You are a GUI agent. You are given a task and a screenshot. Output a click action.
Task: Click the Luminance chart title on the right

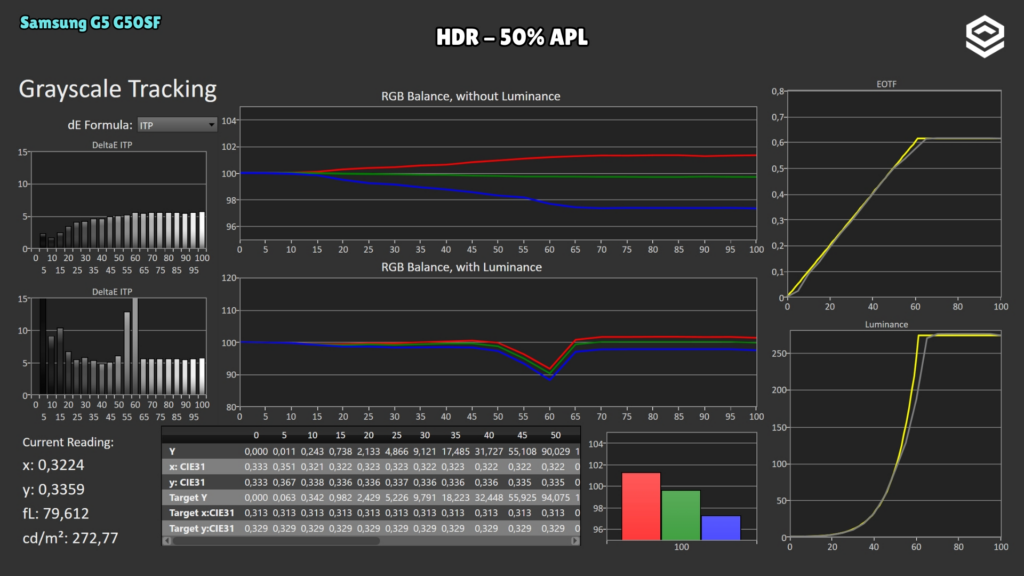tap(886, 324)
